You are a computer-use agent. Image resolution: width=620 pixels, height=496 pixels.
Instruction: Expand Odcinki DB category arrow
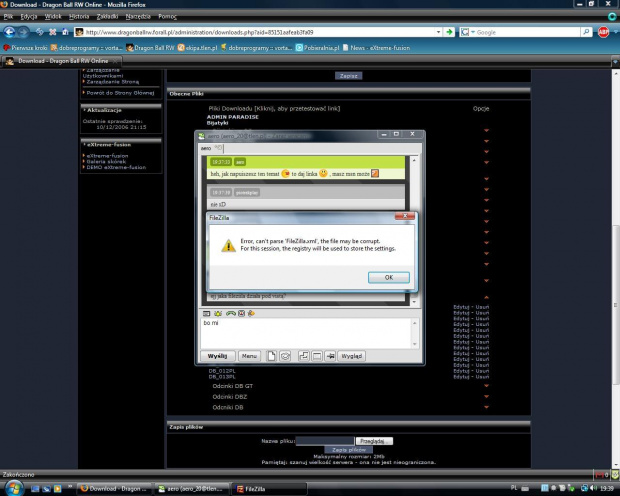pos(486,407)
